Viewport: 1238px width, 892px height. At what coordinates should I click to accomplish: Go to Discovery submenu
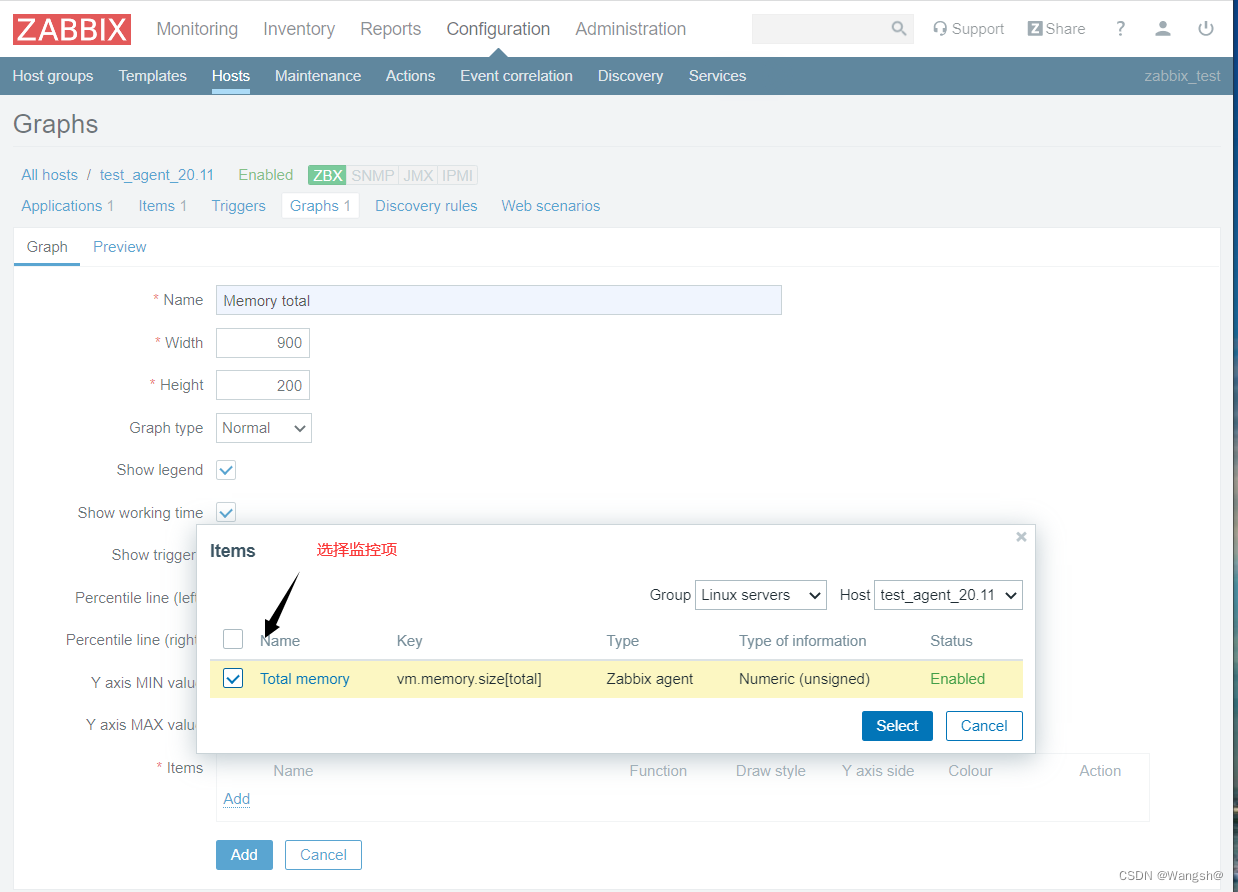631,76
